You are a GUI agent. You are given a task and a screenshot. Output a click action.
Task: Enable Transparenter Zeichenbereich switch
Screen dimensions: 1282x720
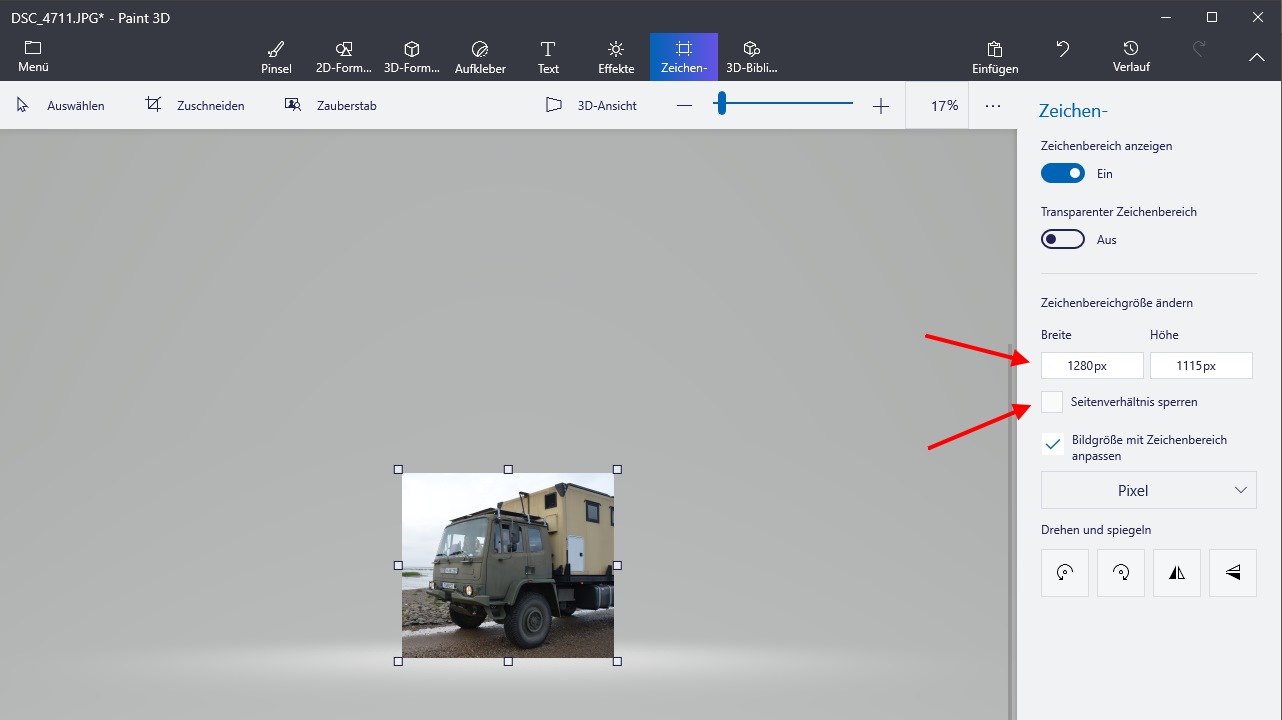1062,240
